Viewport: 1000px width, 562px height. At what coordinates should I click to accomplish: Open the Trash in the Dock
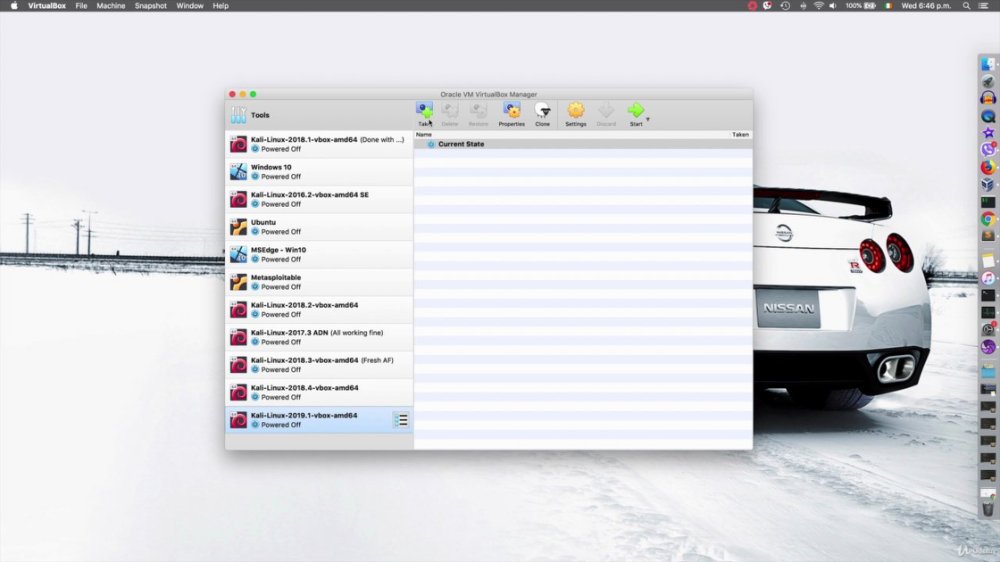pos(988,508)
